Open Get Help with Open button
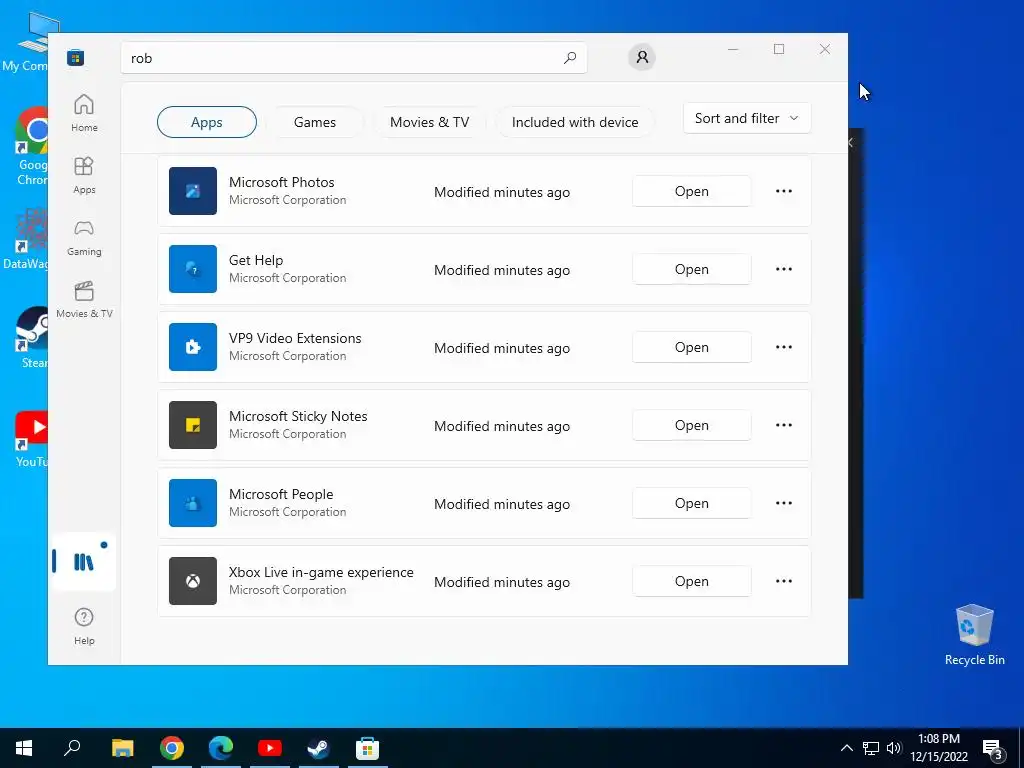Image resolution: width=1024 pixels, height=768 pixels. 692,269
